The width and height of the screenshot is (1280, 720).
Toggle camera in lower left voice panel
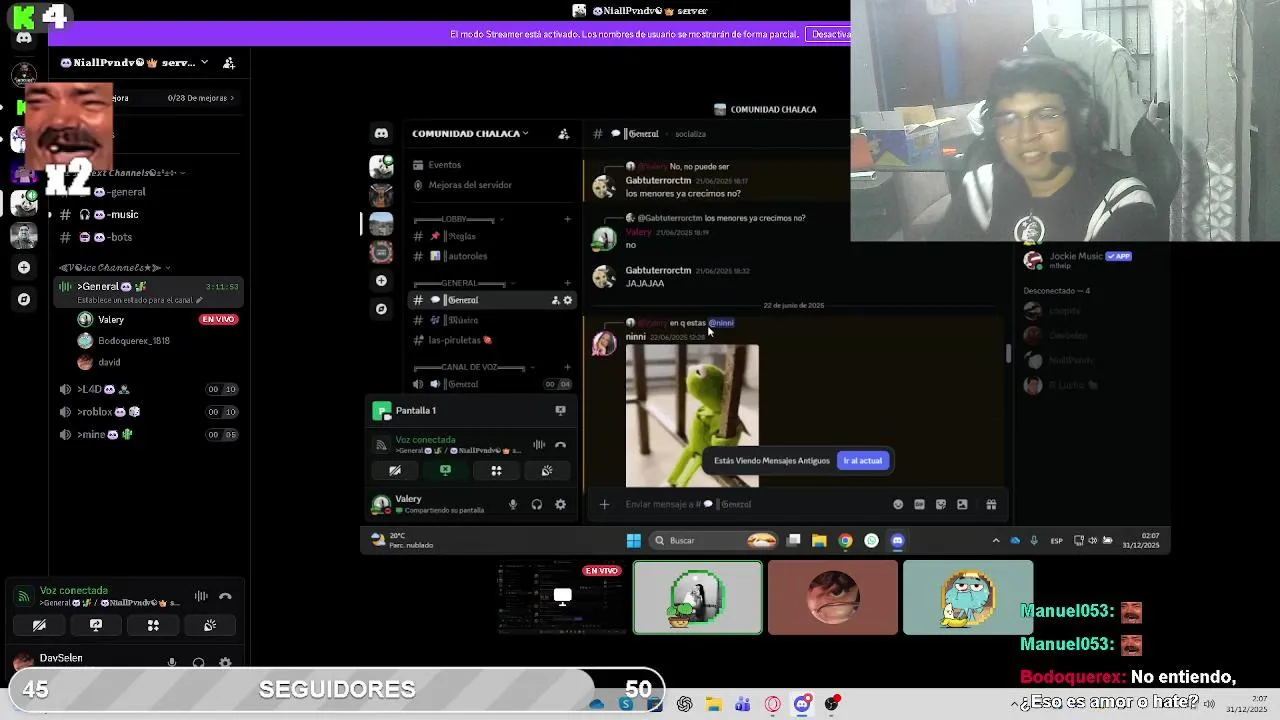point(39,625)
